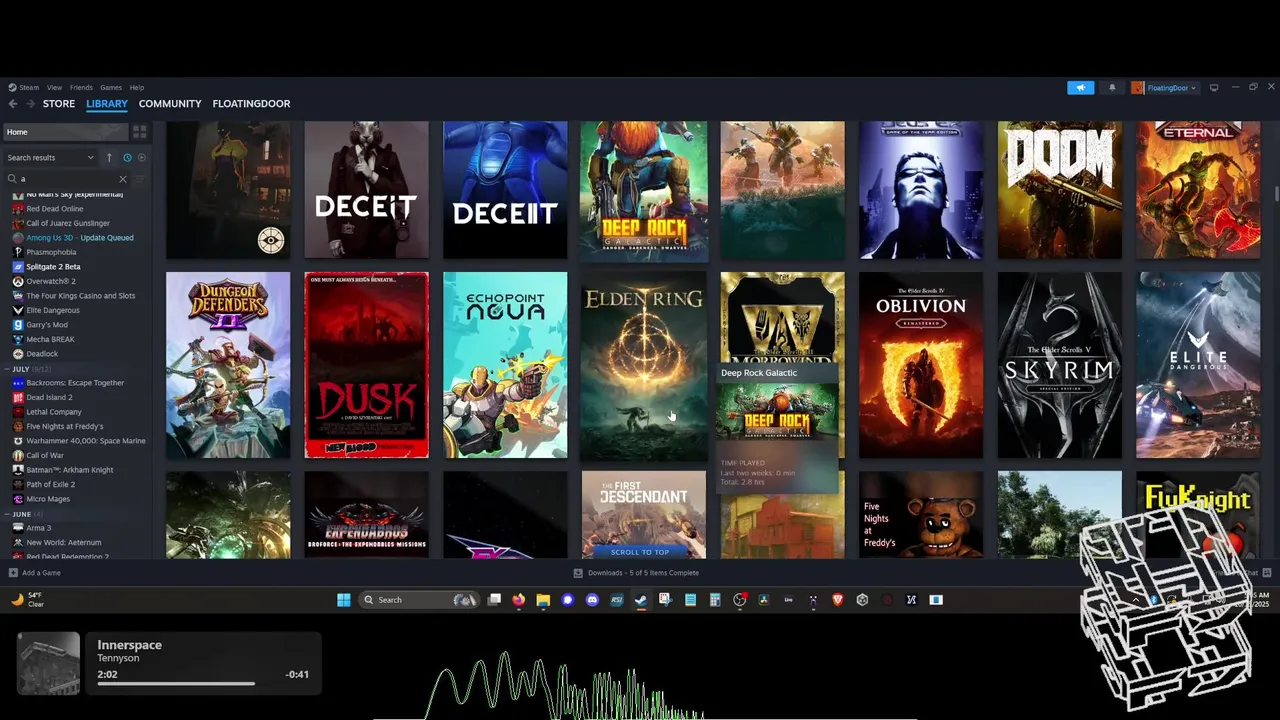Open the Steam announcements megaphone button
The image size is (1280, 720).
click(1080, 88)
